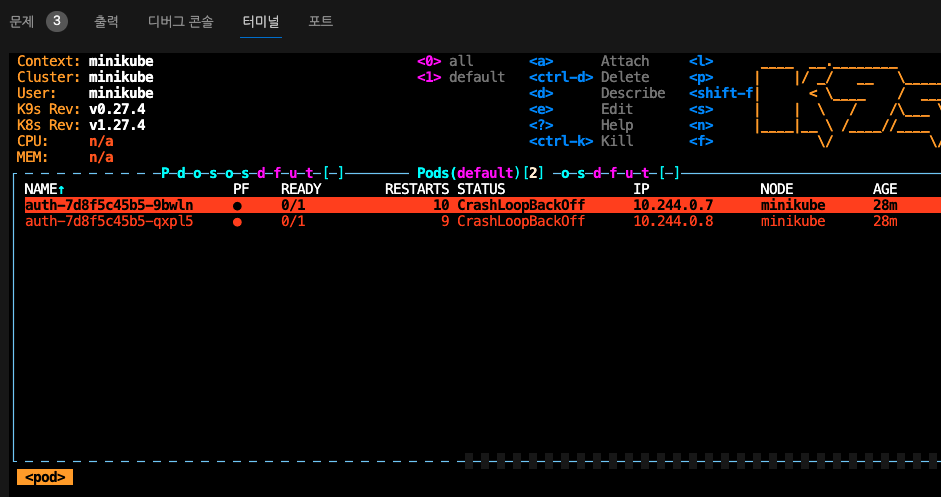This screenshot has height=497, width=941.
Task: Click port-forward dot of pod qxpl5
Action: tap(237, 222)
